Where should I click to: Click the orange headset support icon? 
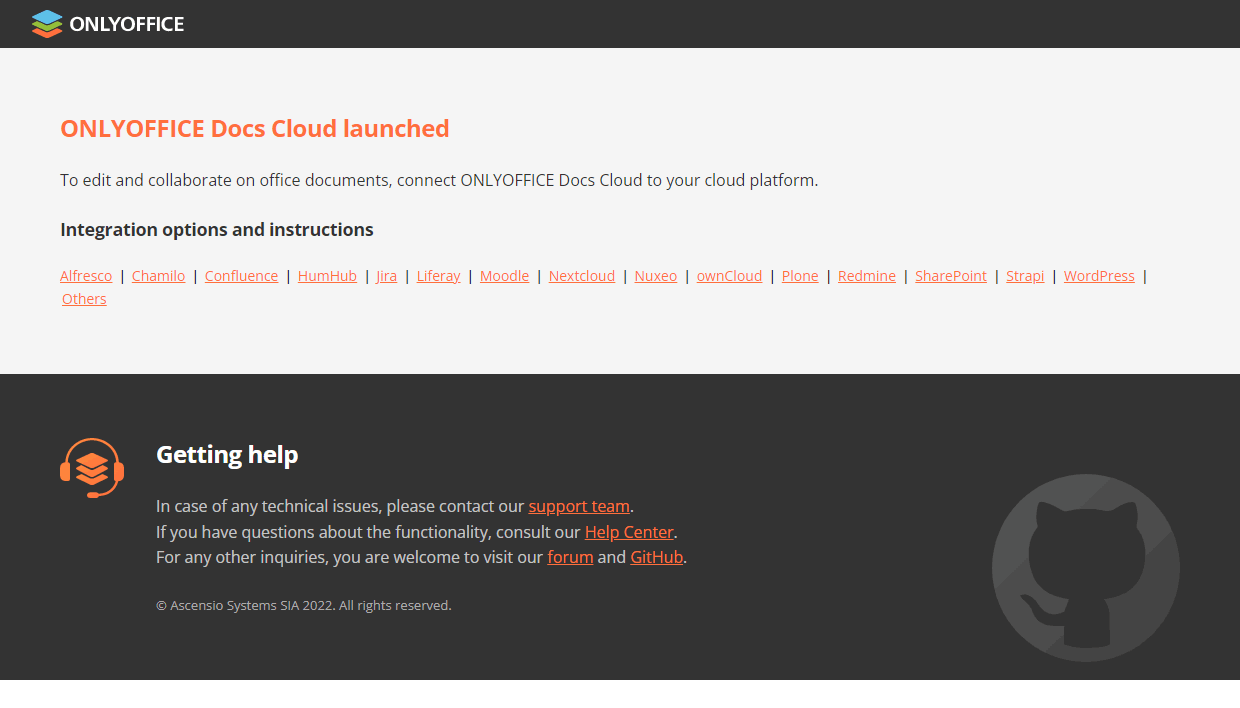click(x=91, y=467)
